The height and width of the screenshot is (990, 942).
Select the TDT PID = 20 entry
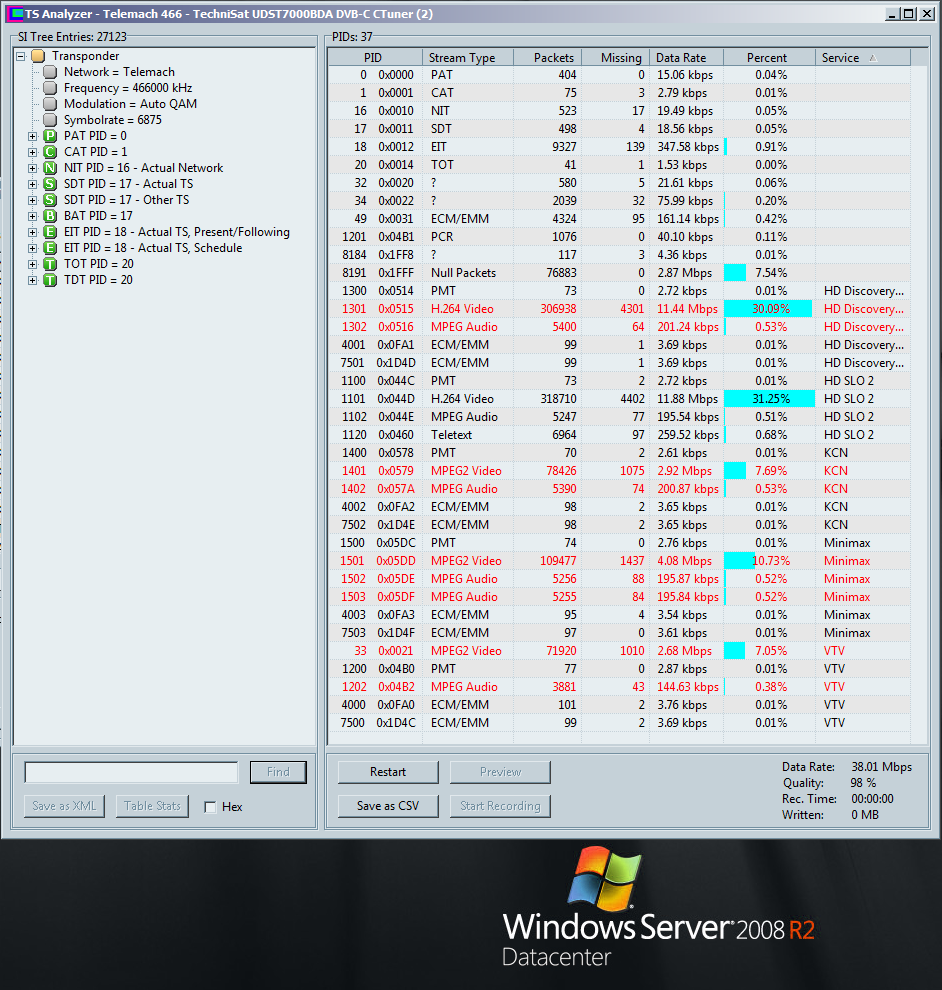tap(98, 280)
